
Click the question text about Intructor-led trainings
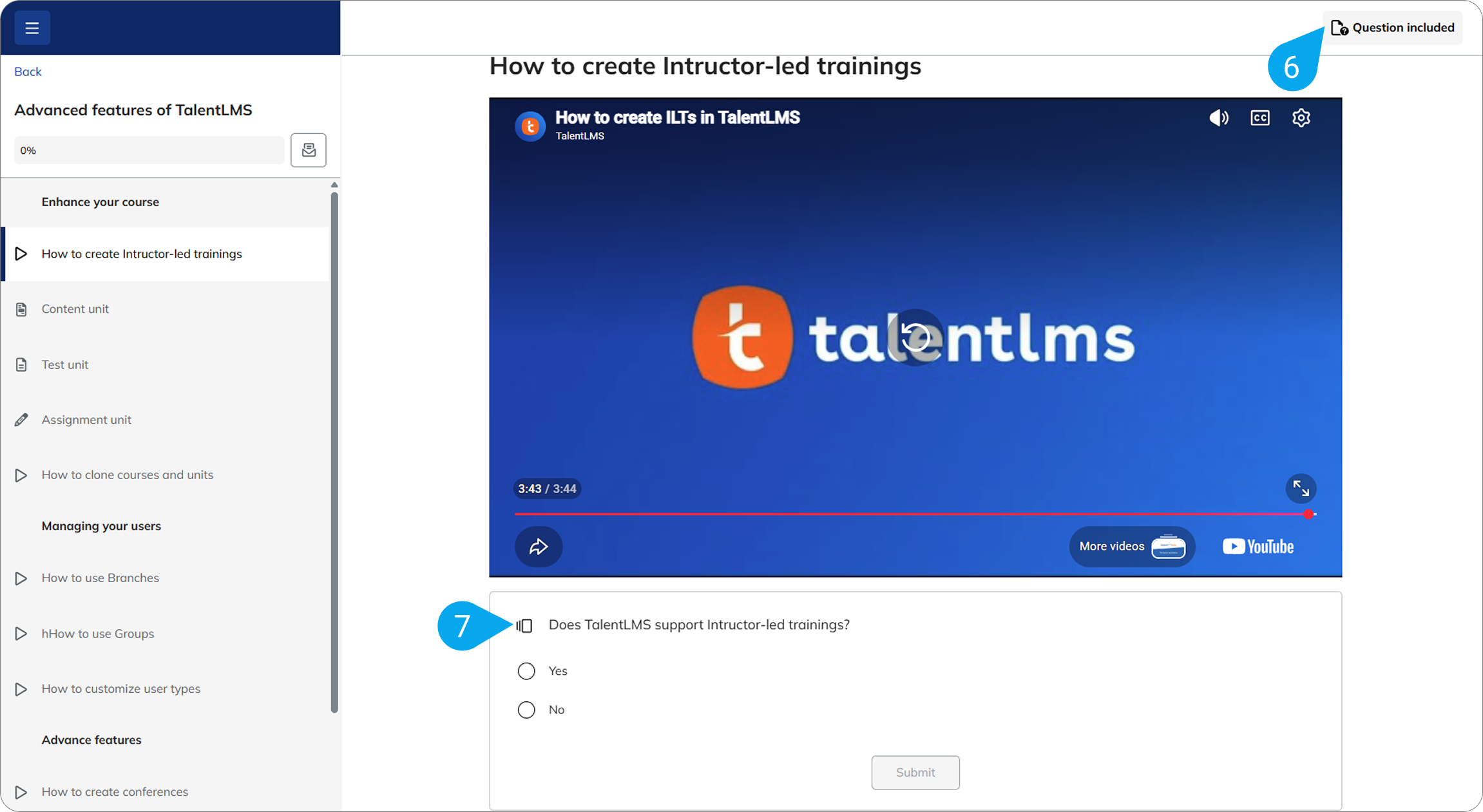[699, 625]
